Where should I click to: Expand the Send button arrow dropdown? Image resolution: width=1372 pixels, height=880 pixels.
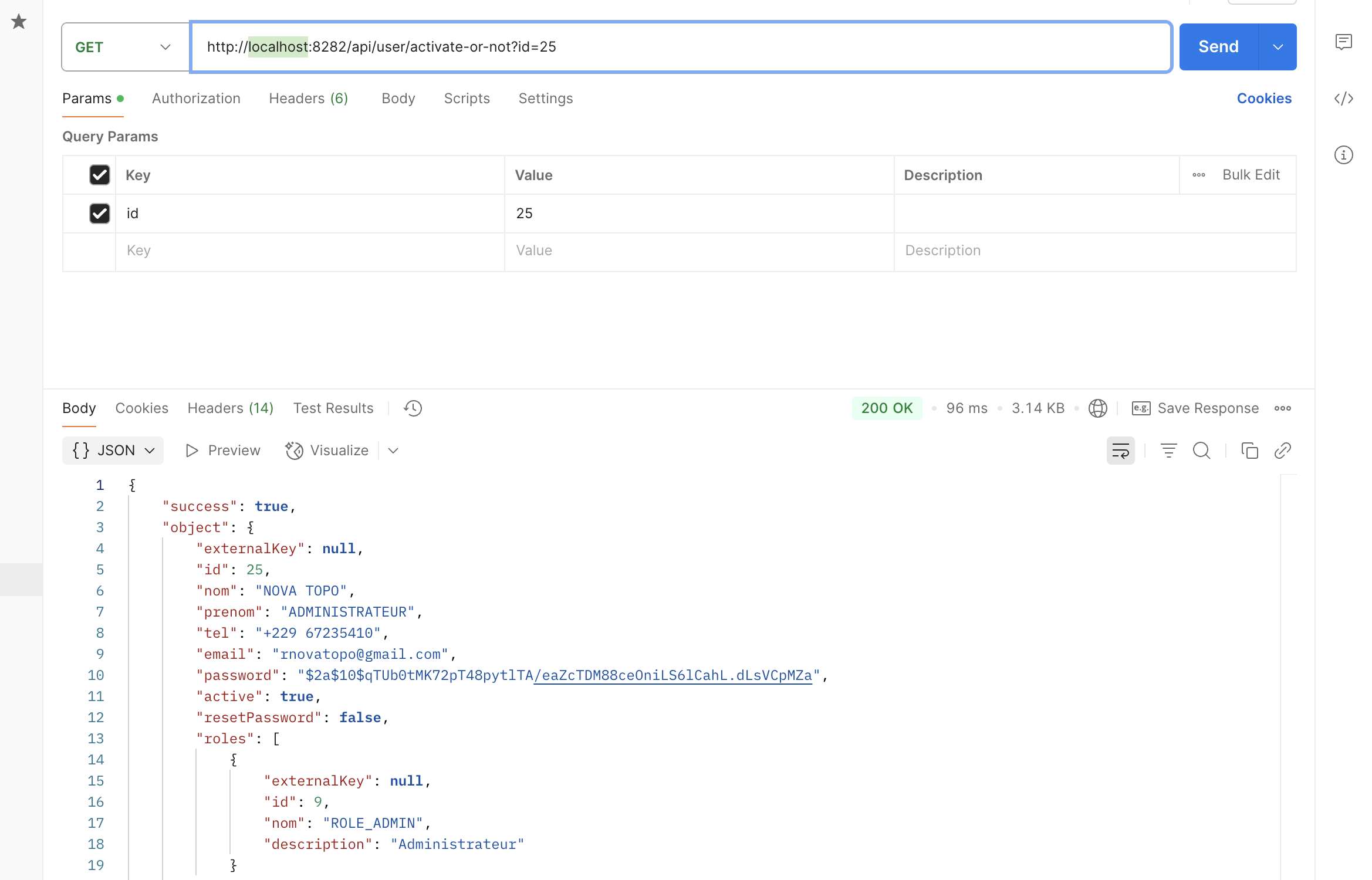(1278, 47)
